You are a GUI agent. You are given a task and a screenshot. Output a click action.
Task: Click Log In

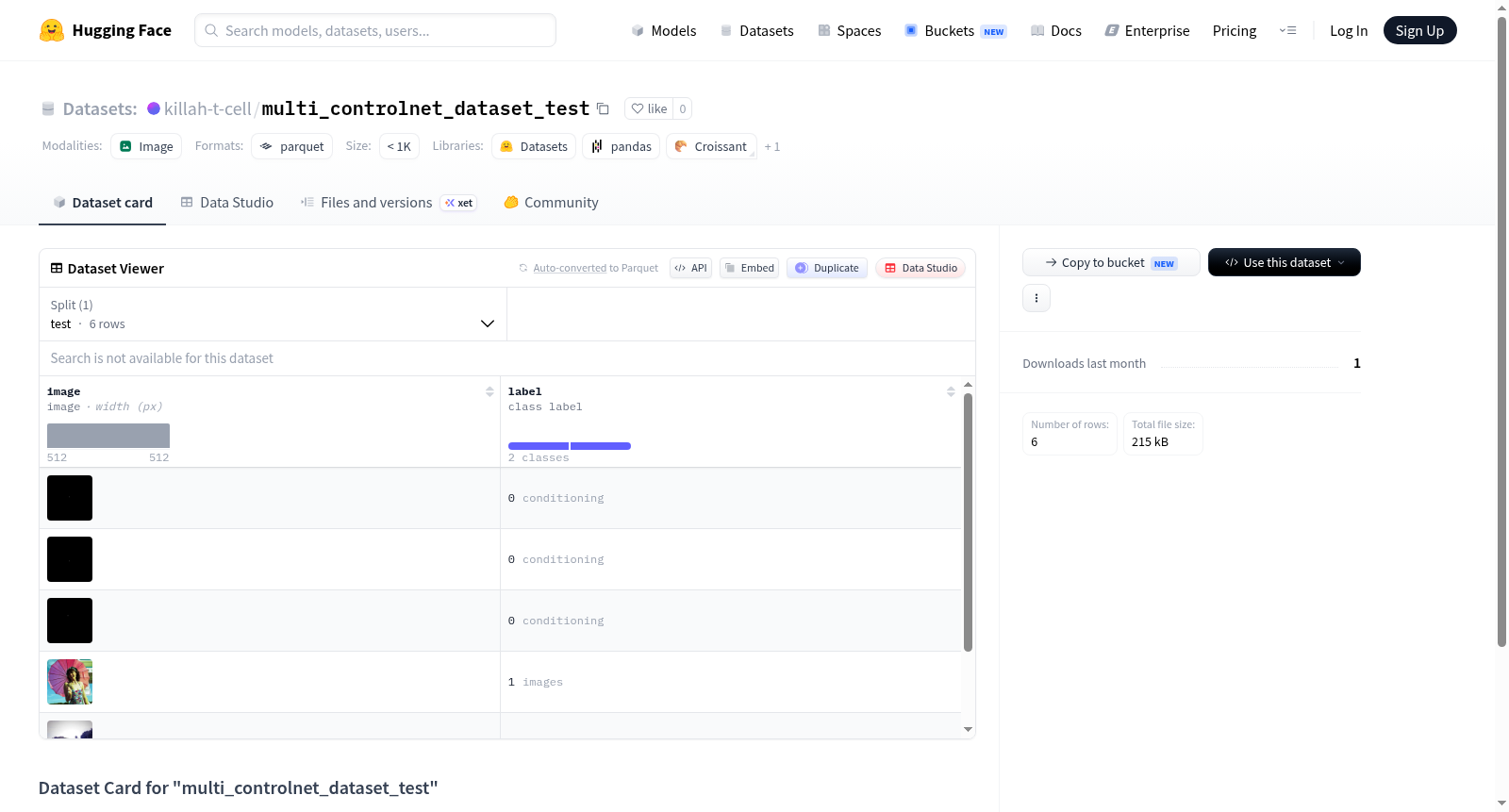pos(1348,30)
